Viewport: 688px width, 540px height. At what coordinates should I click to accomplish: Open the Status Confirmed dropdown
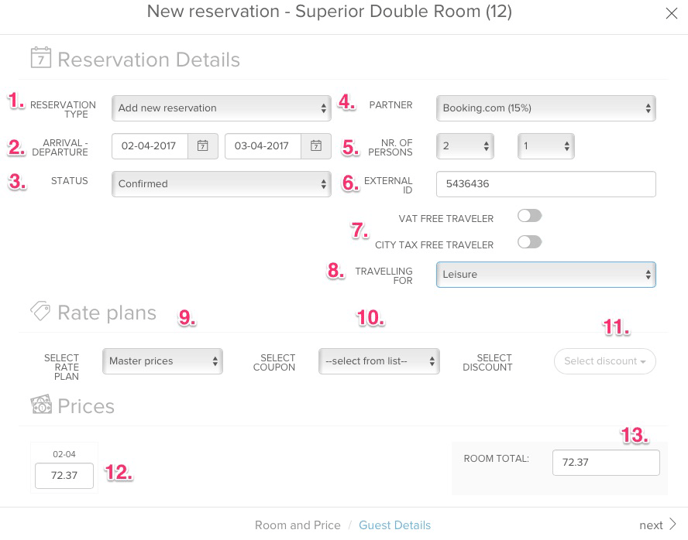(221, 184)
